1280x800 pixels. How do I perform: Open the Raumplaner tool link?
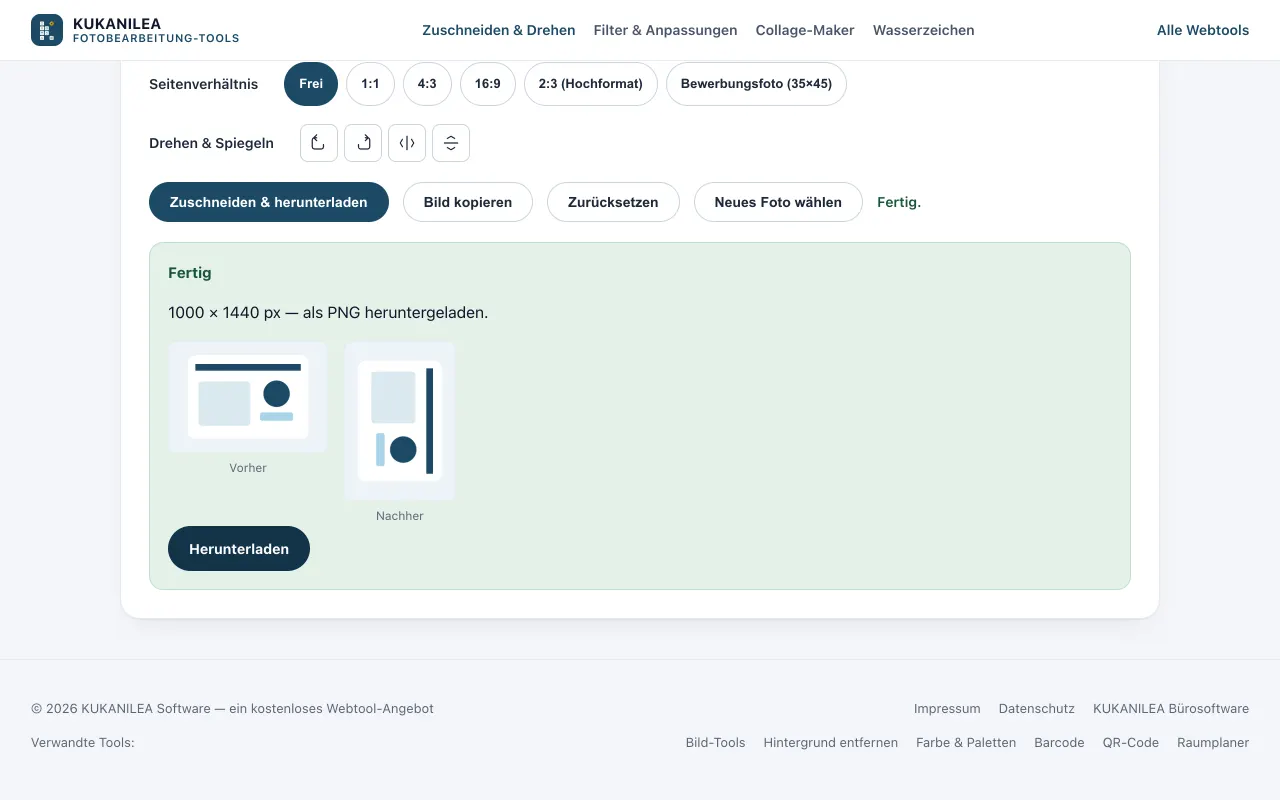1213,743
